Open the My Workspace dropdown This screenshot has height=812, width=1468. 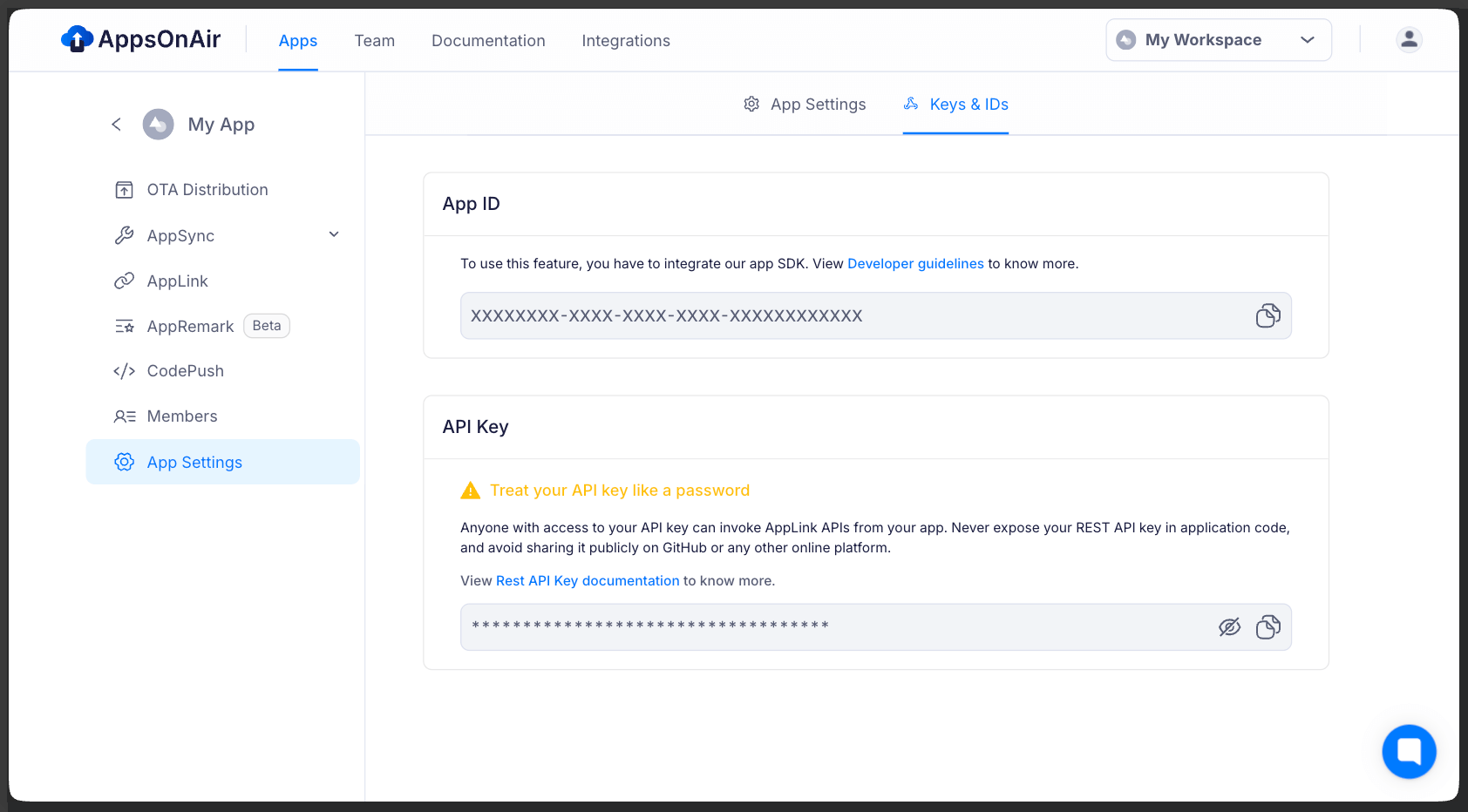pyautogui.click(x=1218, y=40)
